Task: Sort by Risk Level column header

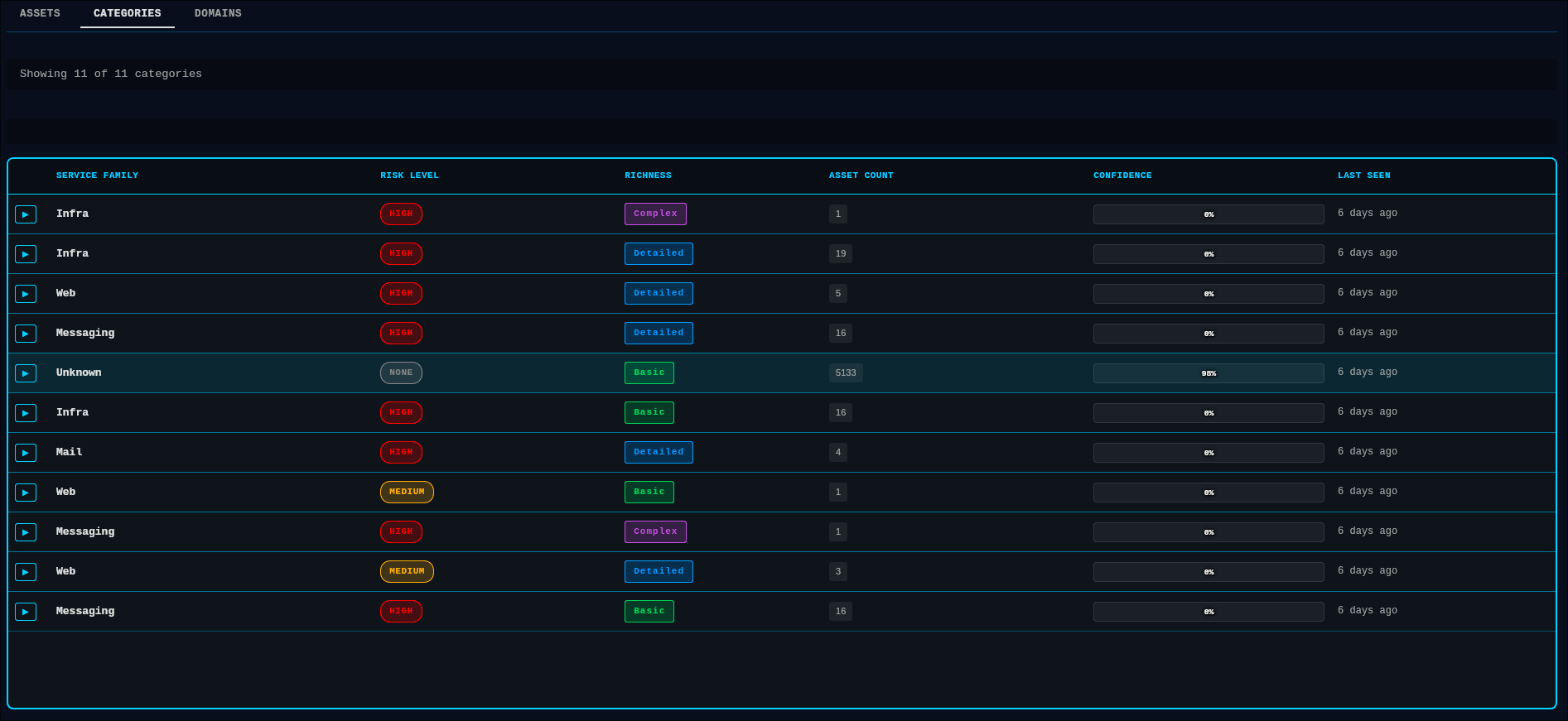Action: coord(409,175)
